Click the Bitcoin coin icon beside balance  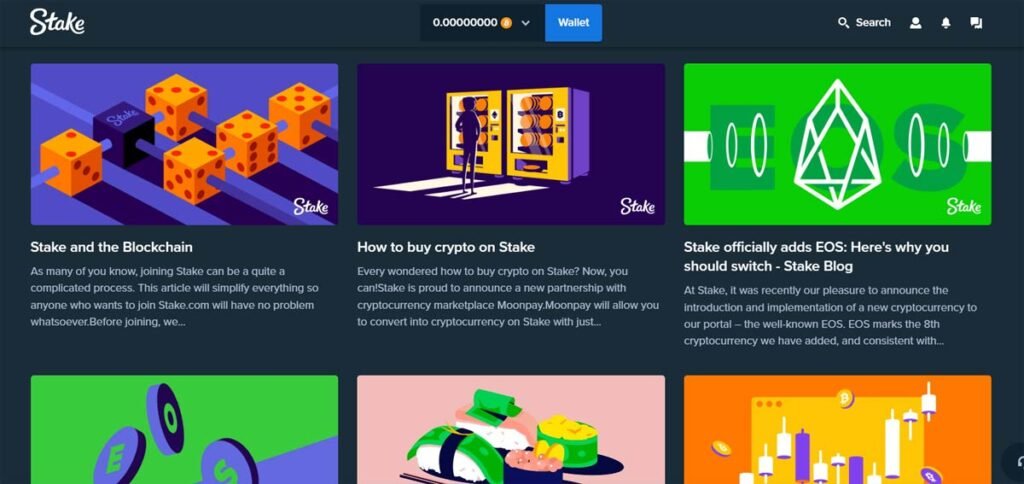point(506,23)
